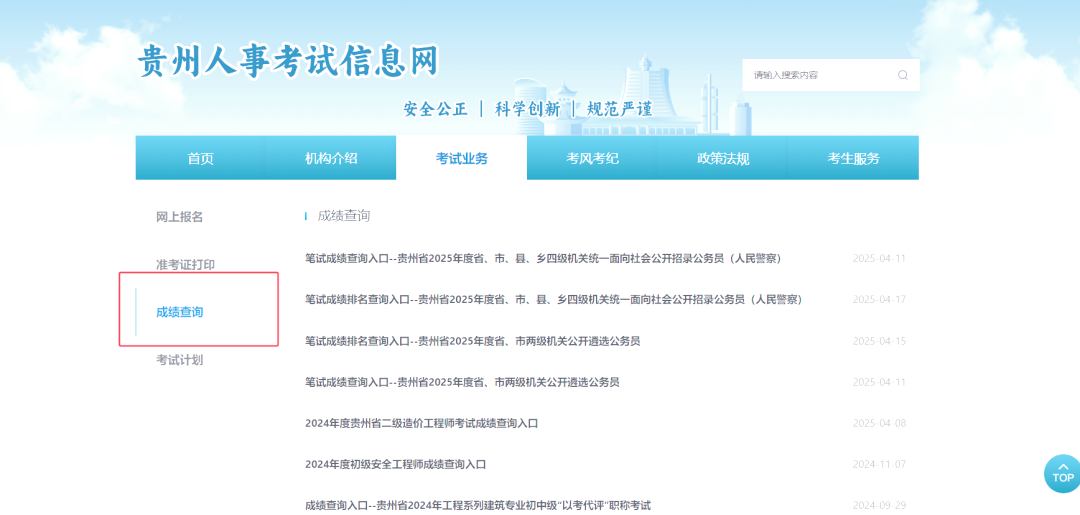
Task: Open the 考风考纪 navigation tab
Action: [592, 158]
